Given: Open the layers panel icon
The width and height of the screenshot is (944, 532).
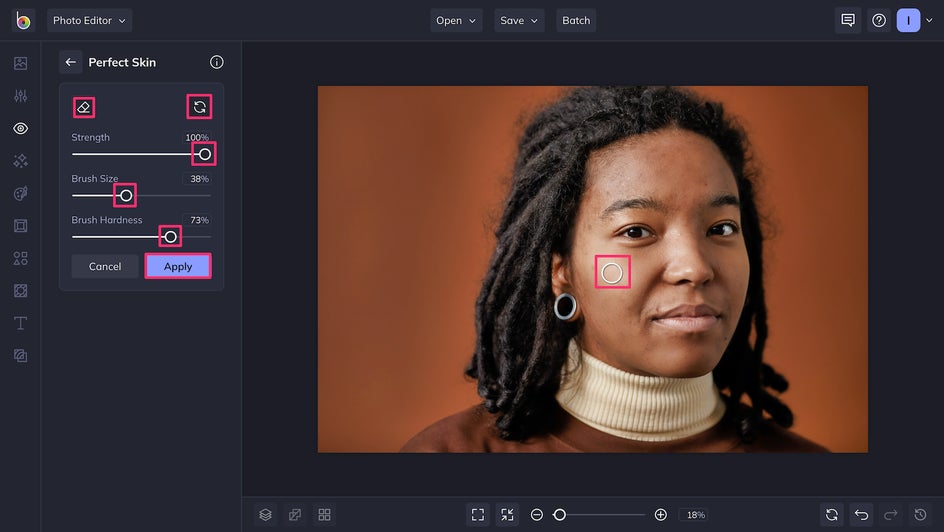Looking at the screenshot, I should pos(265,515).
